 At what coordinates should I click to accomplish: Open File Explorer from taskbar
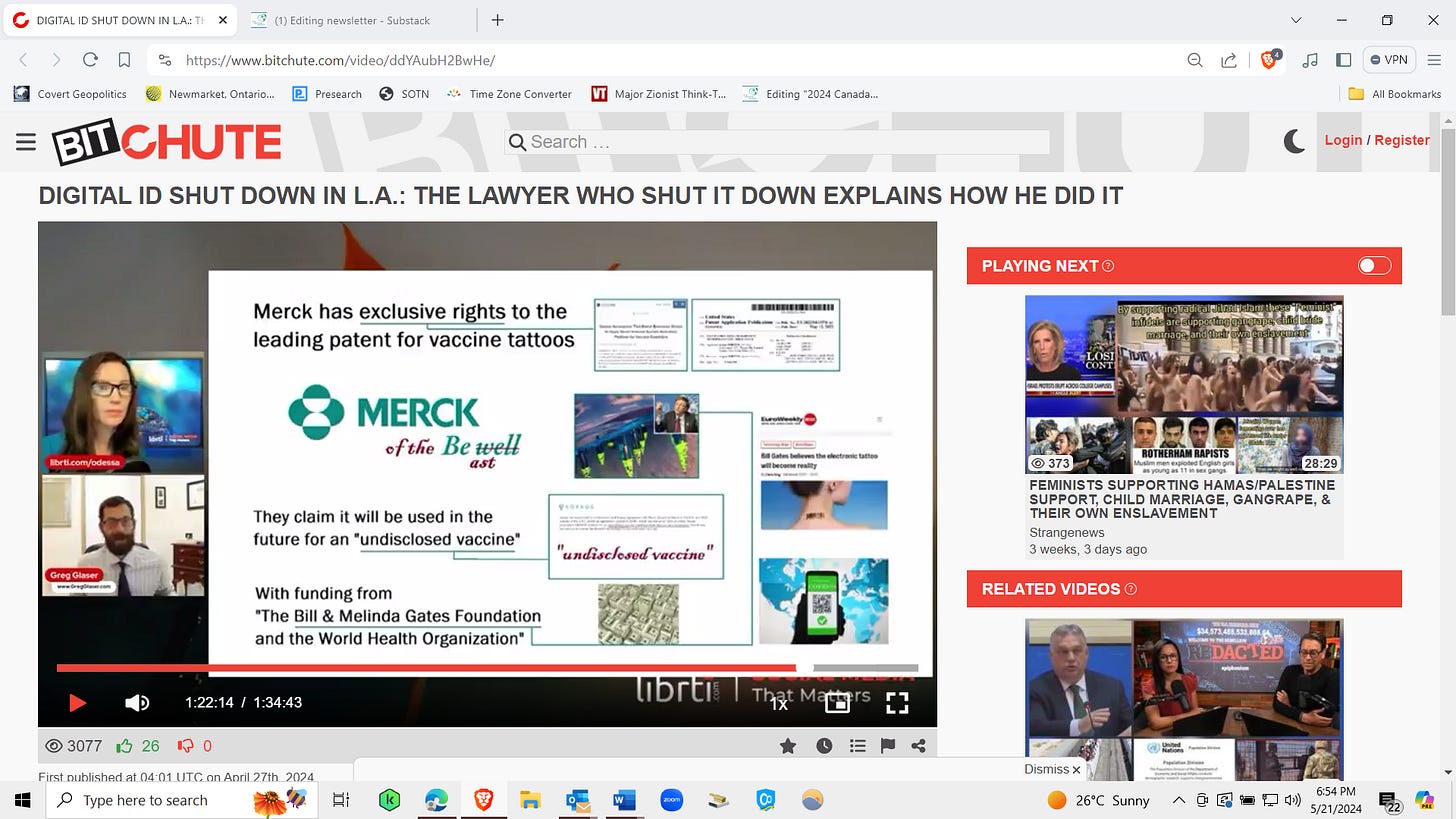530,800
